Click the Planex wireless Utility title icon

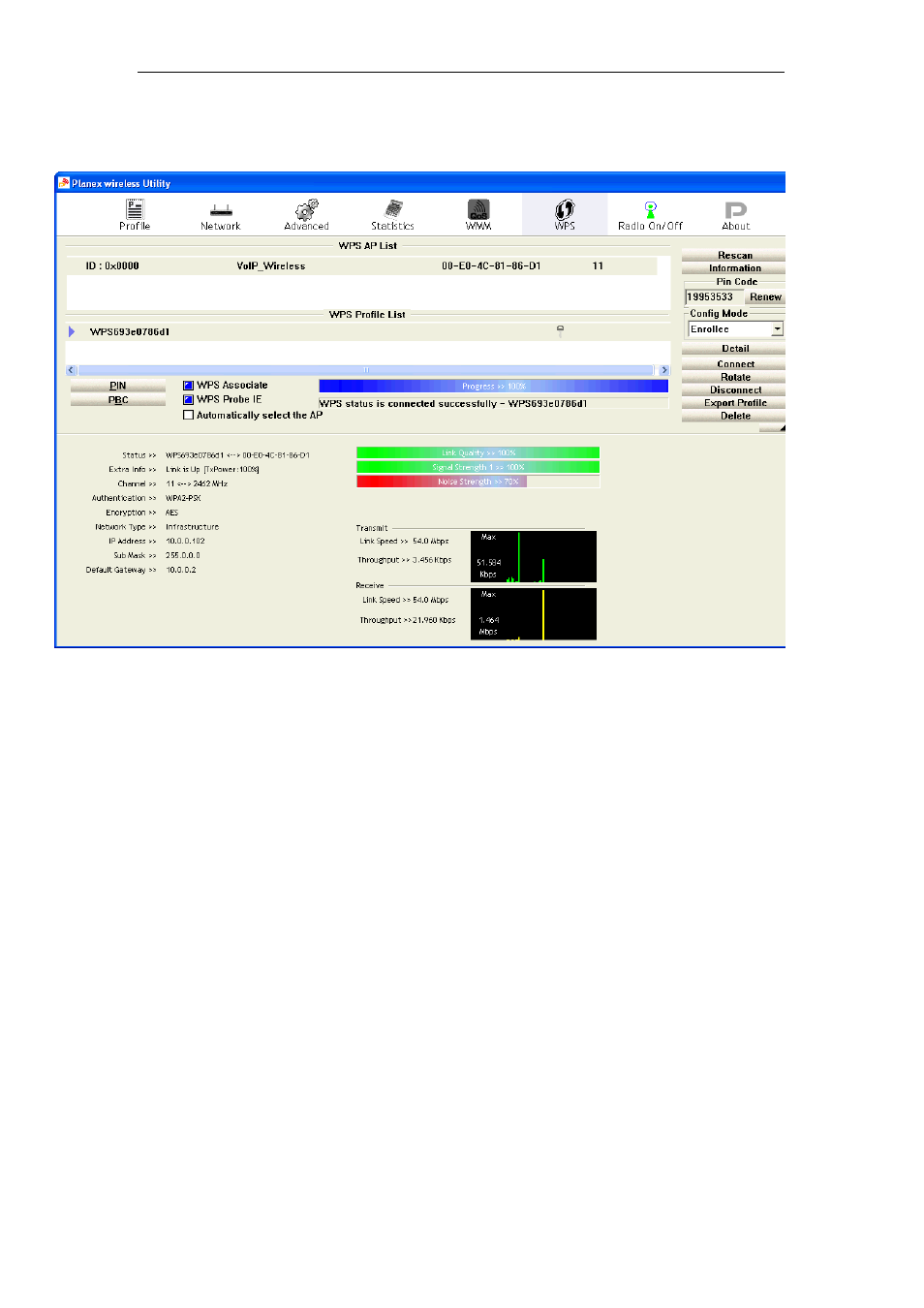(64, 183)
